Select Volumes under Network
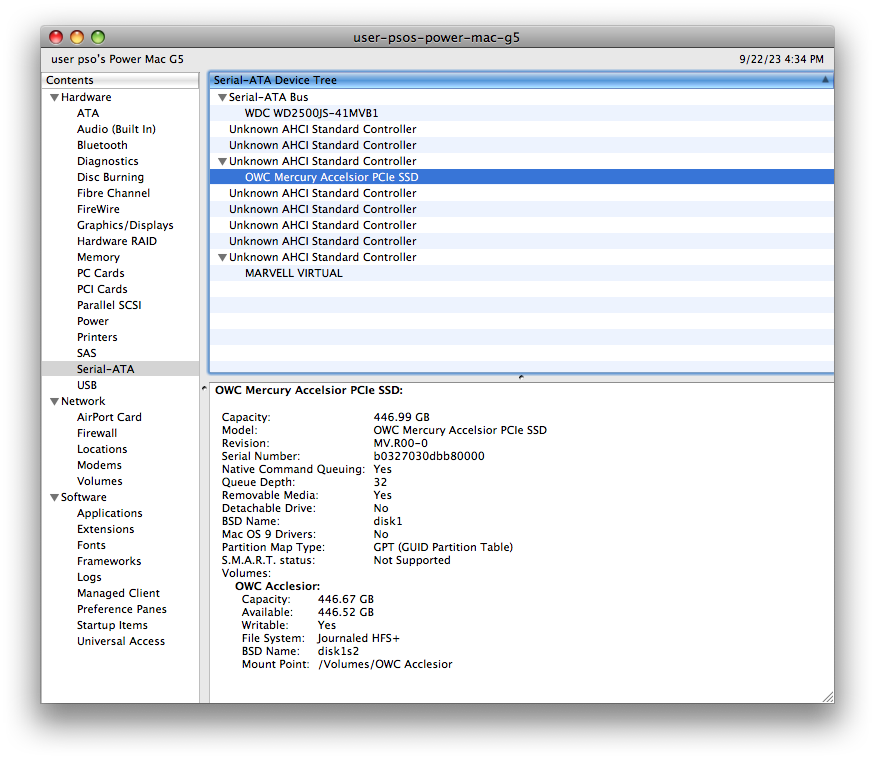875x759 pixels. [x=99, y=480]
